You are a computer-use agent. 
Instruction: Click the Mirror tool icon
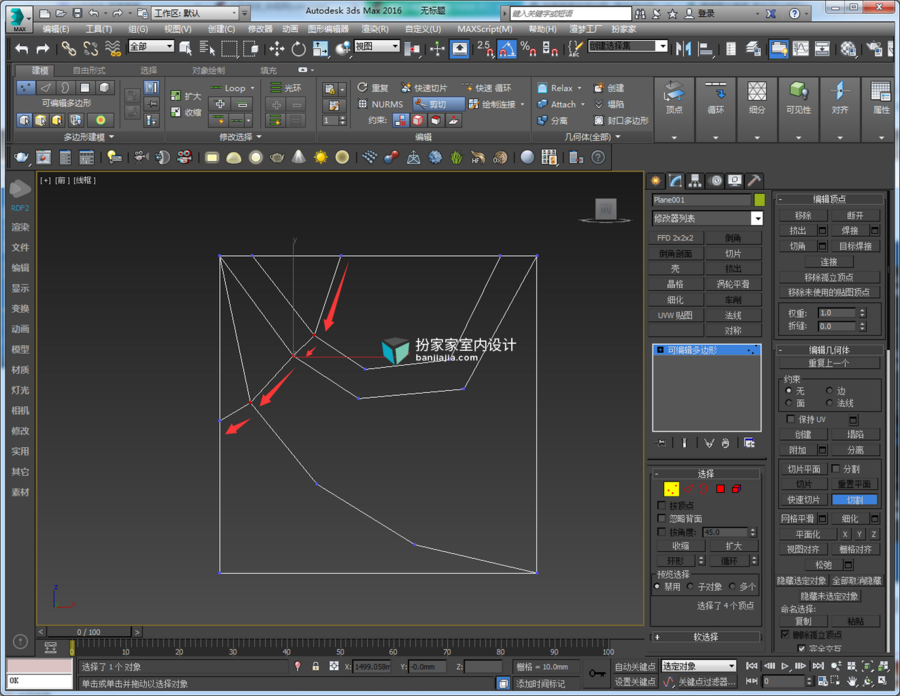click(683, 49)
